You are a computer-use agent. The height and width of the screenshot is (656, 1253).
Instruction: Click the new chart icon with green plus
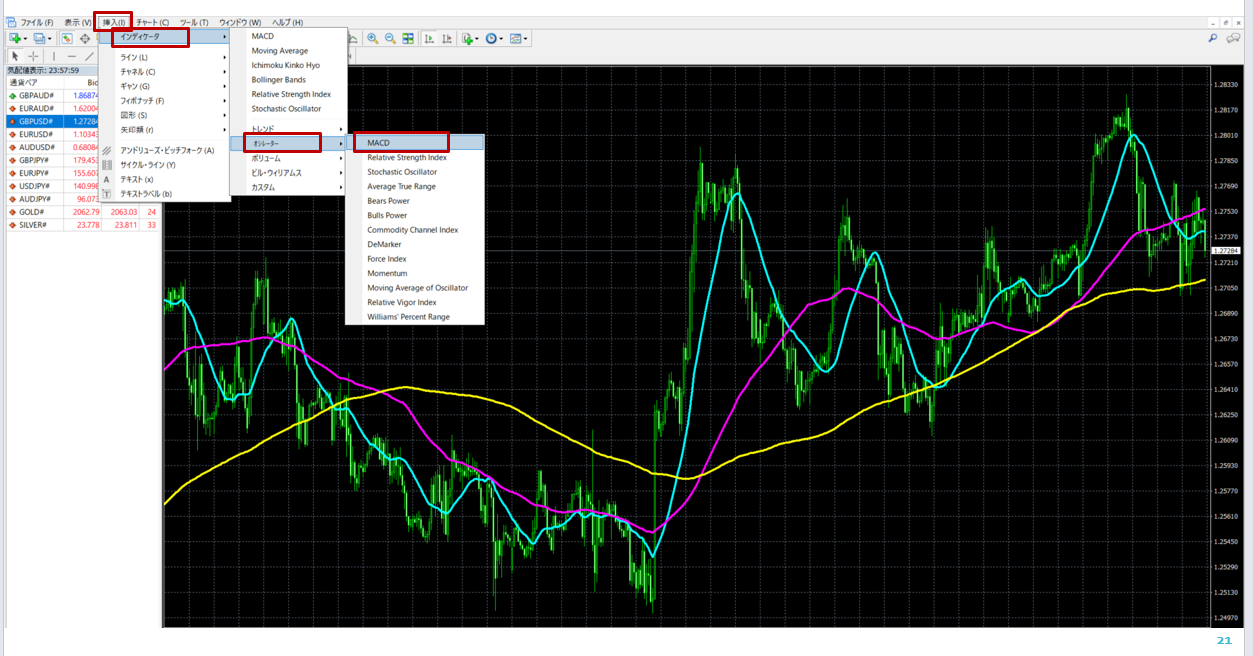[16, 38]
